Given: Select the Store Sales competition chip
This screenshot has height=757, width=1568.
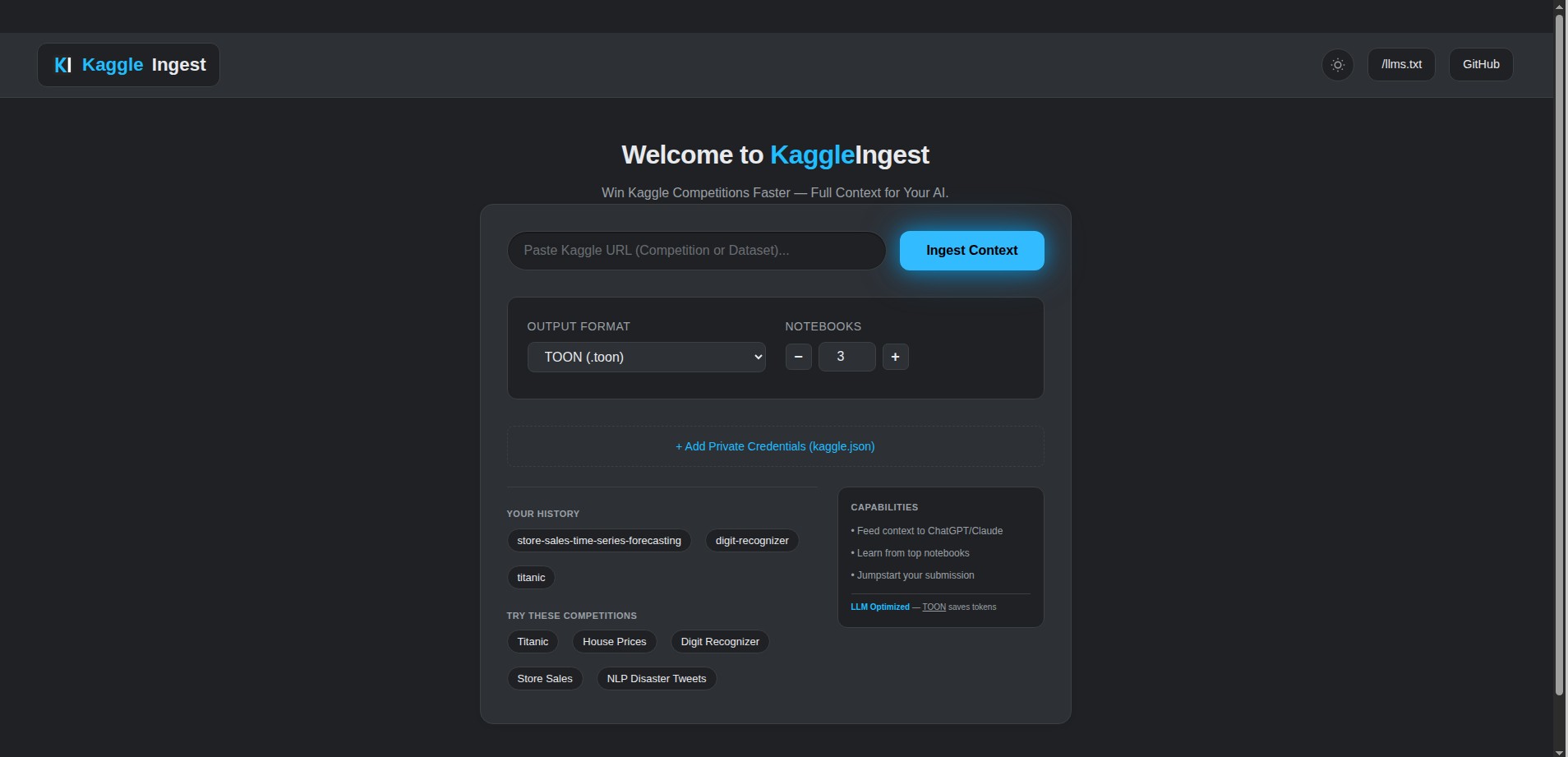Looking at the screenshot, I should click(545, 678).
